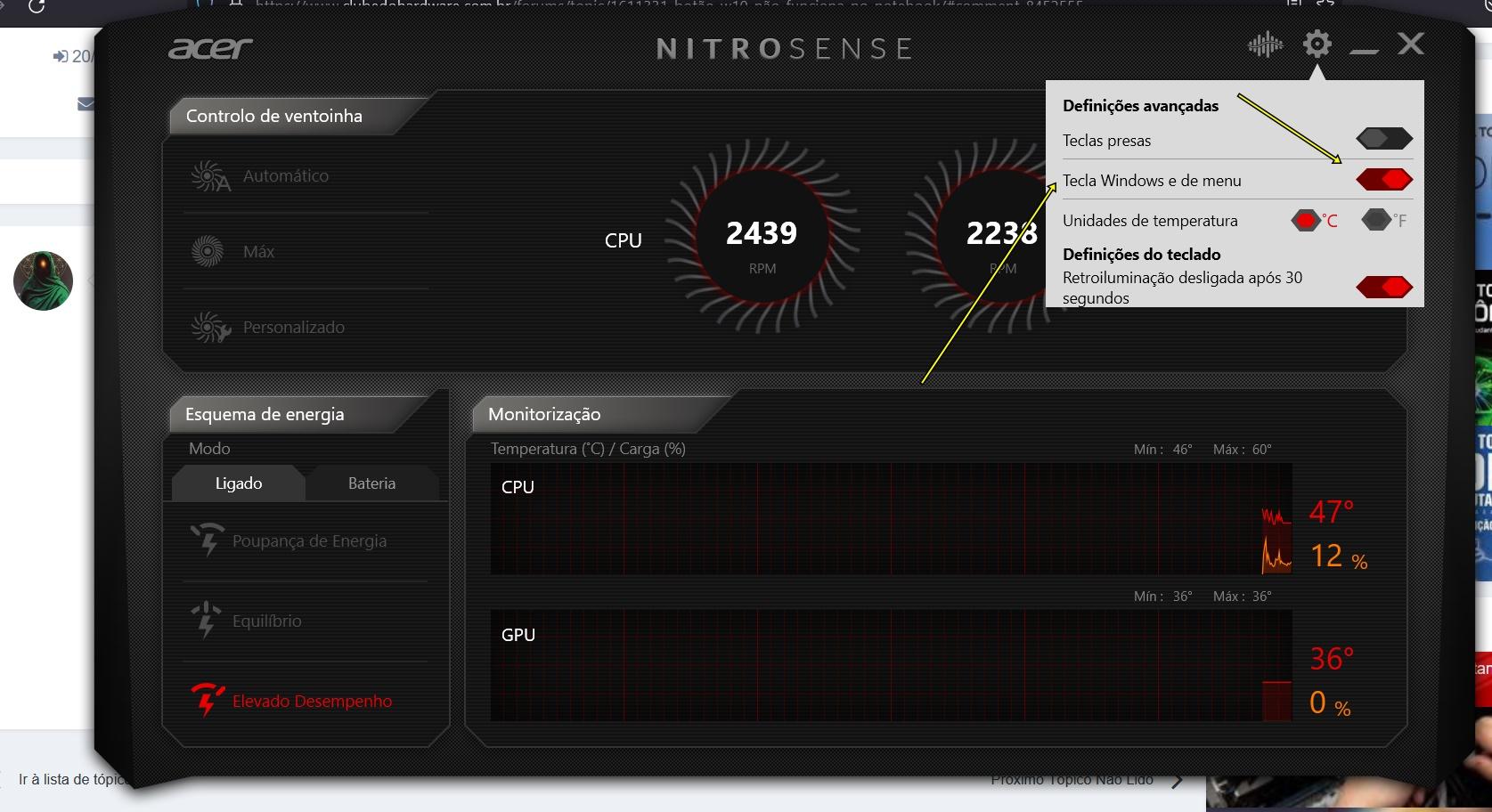1492x812 pixels.
Task: Click the CPU Máx: 60° reading
Action: [x=1242, y=449]
